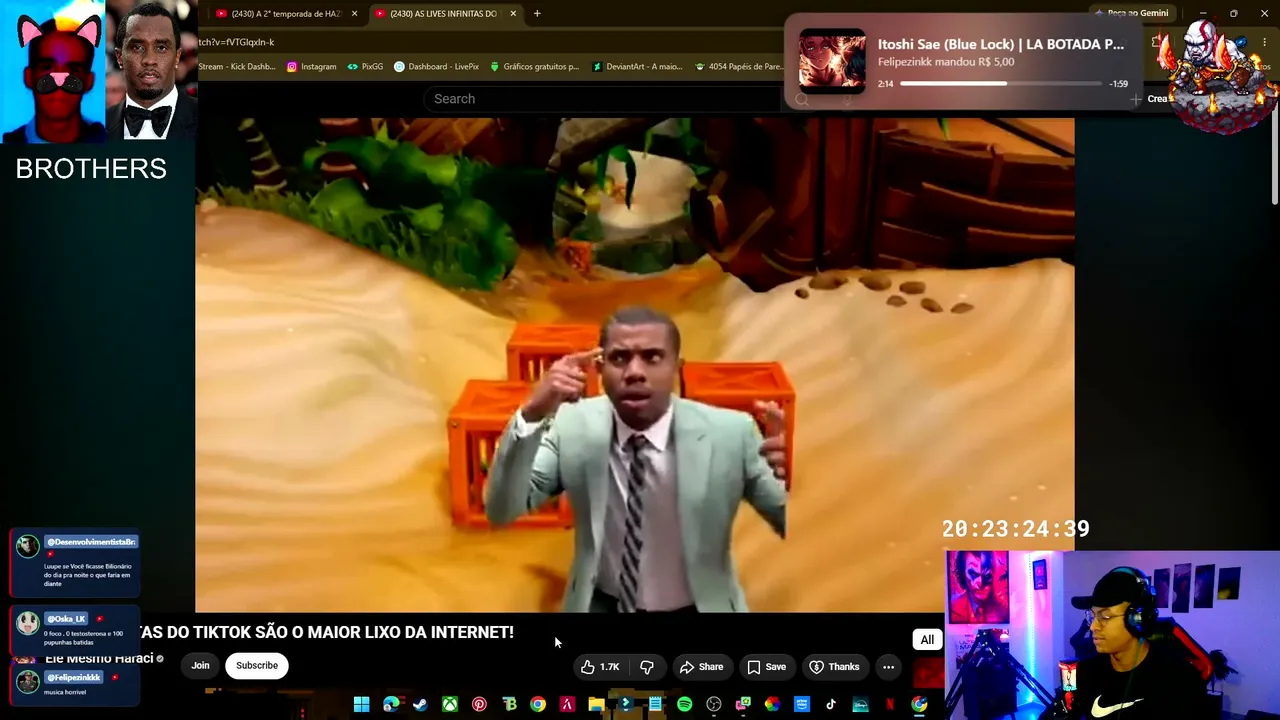
Task: Open Steam from the taskbar
Action: [420, 704]
